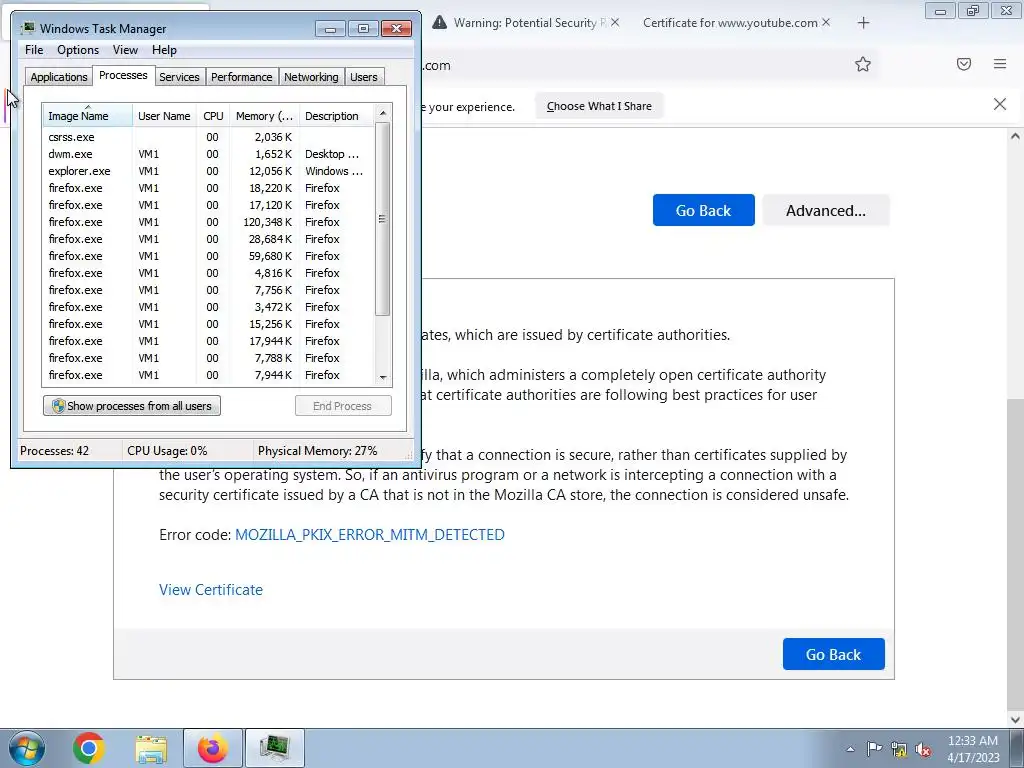Open Windows Explorer from the taskbar
The width and height of the screenshot is (1024, 768).
(151, 748)
